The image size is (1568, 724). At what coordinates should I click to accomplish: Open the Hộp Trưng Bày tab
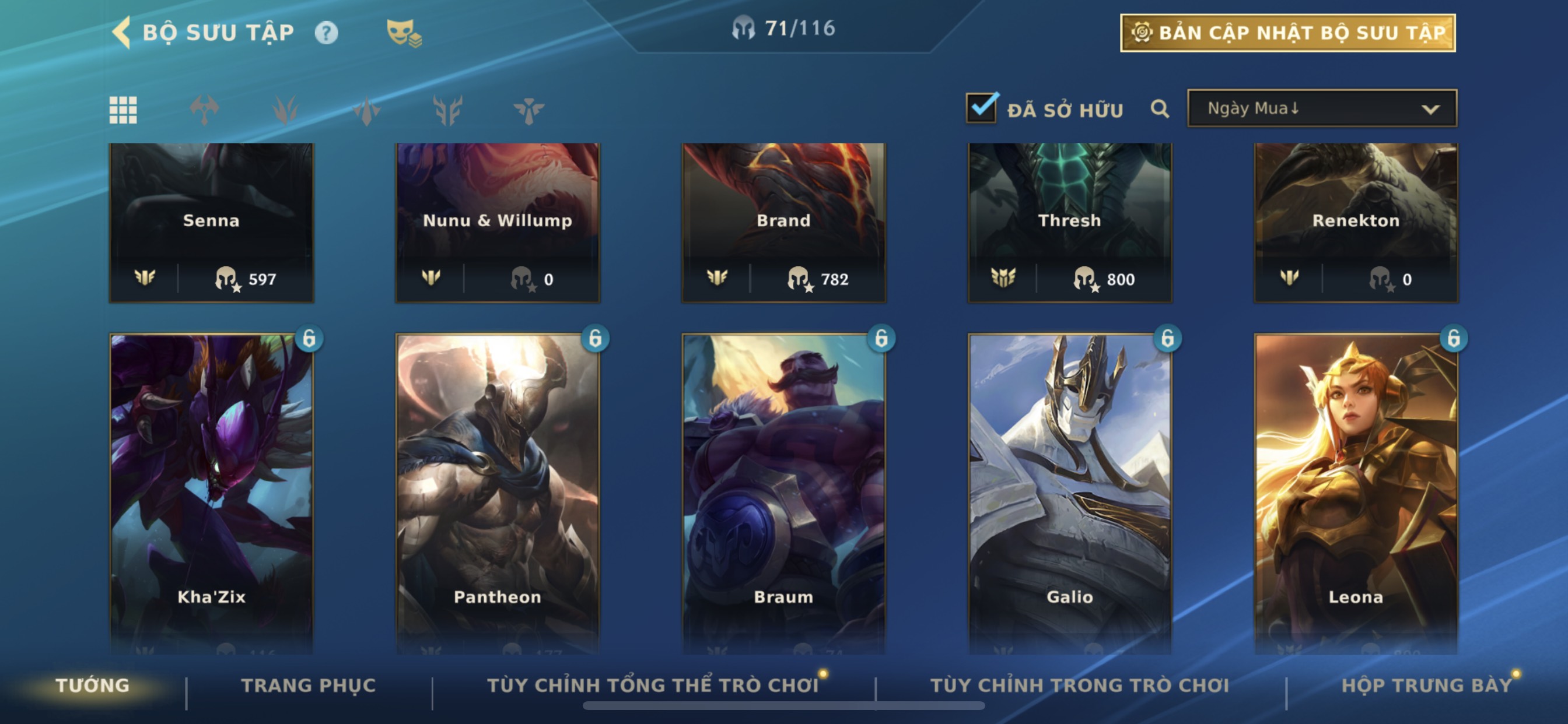1427,685
